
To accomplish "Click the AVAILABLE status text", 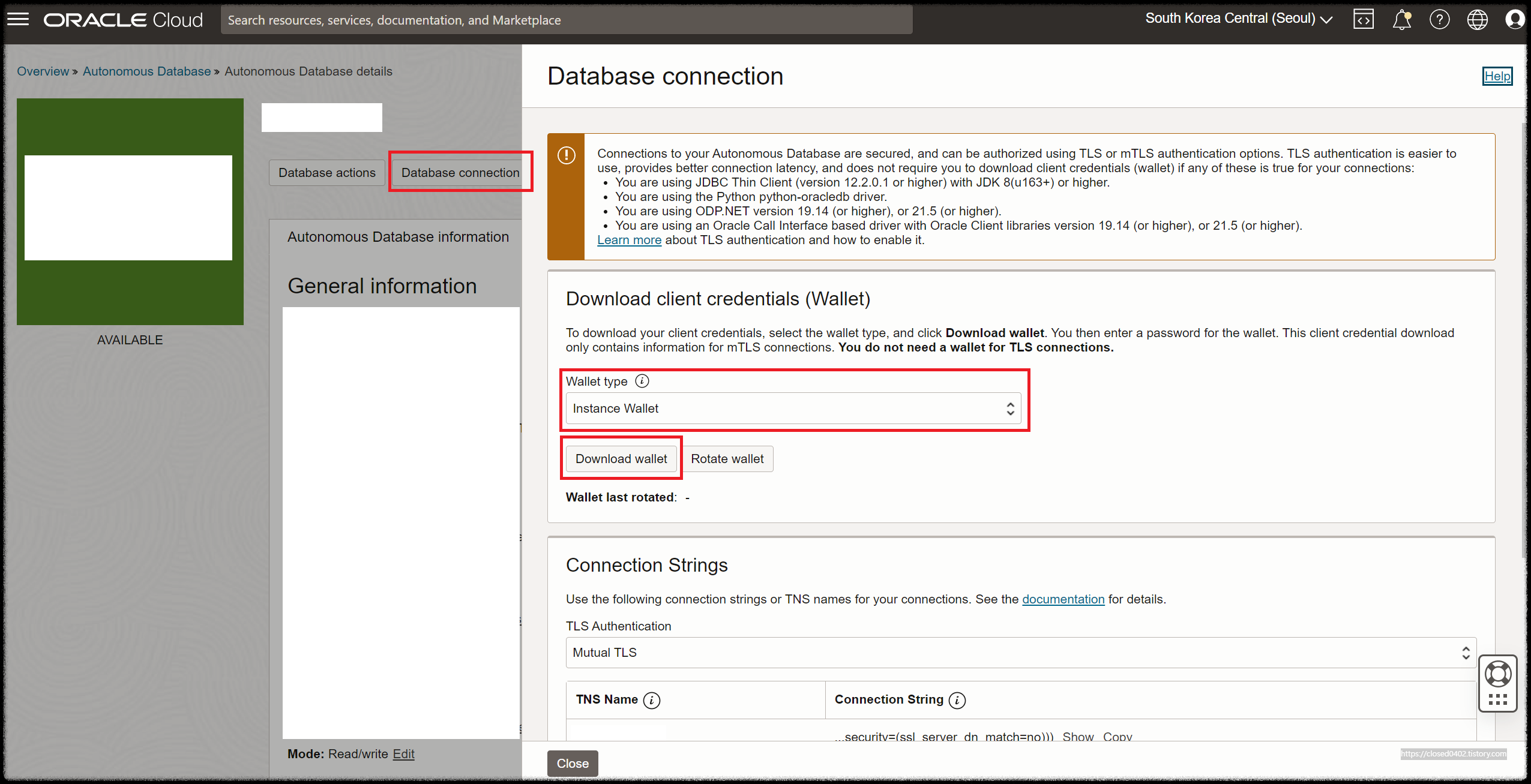I will point(130,340).
